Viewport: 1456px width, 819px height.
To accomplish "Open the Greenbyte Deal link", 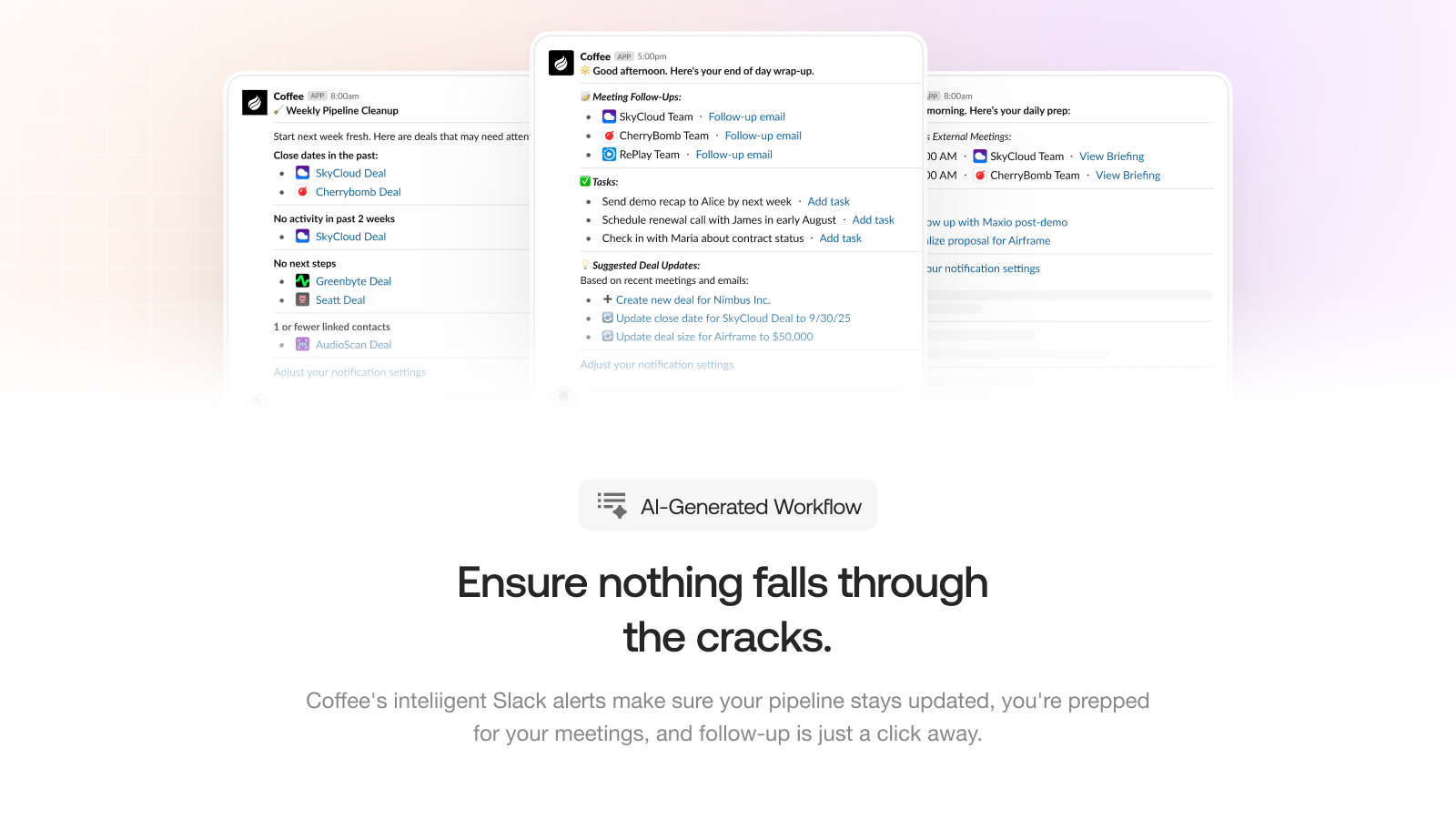I will tap(353, 281).
